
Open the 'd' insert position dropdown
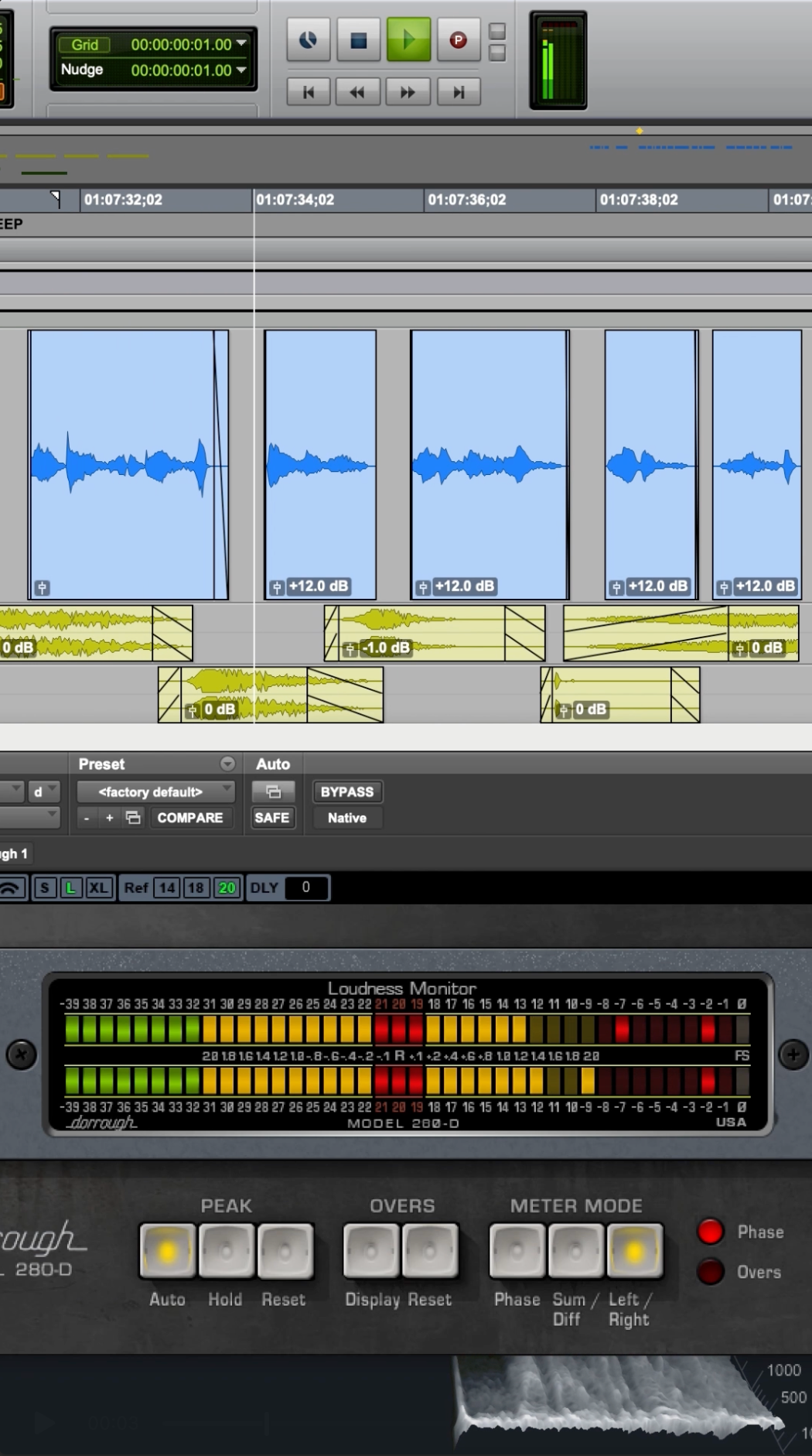click(44, 791)
